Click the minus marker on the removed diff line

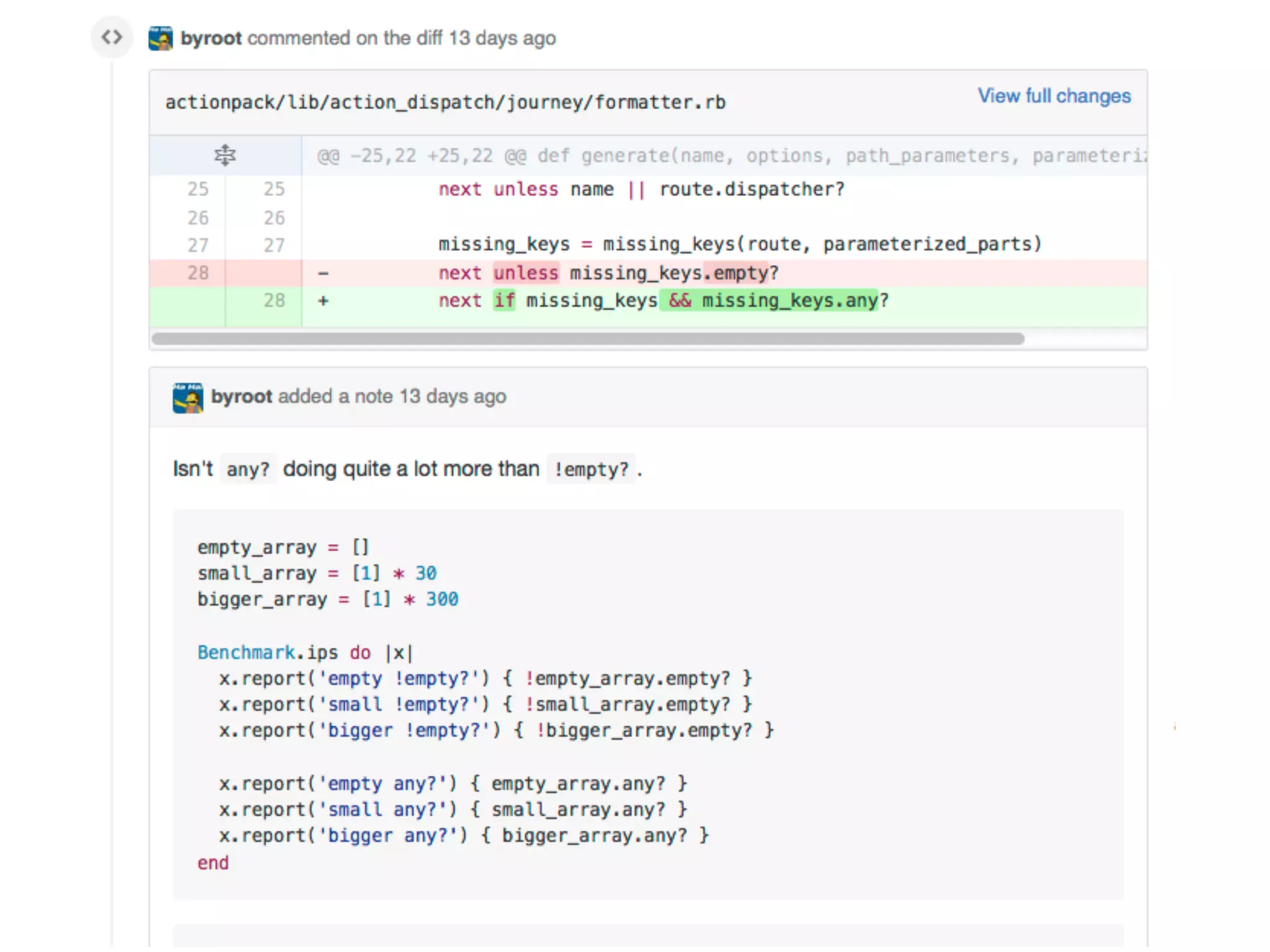click(x=323, y=273)
